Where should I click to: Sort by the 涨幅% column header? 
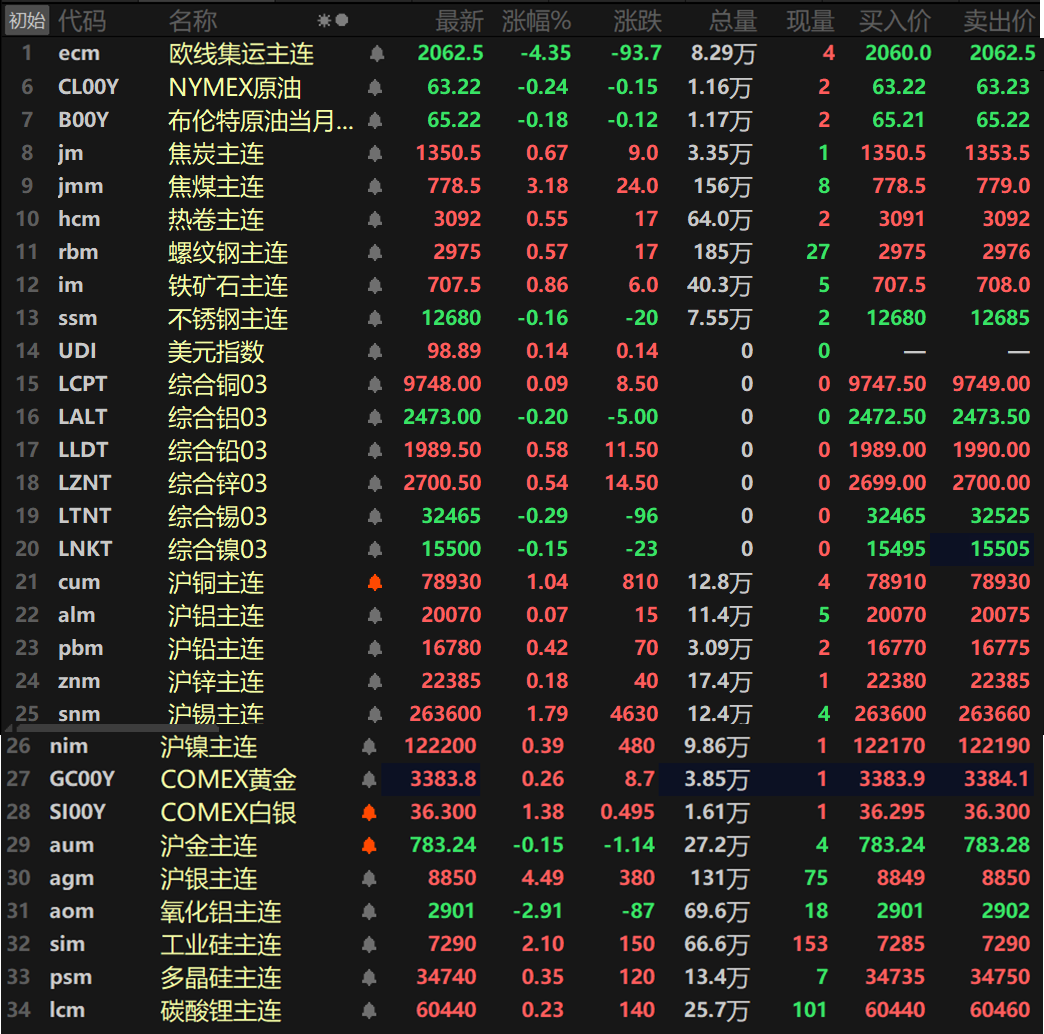click(x=536, y=20)
